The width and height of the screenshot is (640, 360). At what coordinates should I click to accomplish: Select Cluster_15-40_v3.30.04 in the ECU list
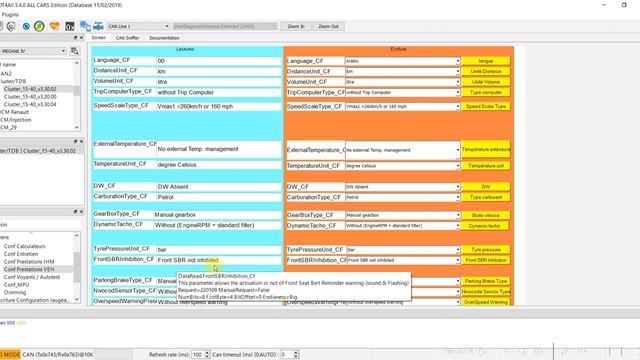[x=30, y=104]
